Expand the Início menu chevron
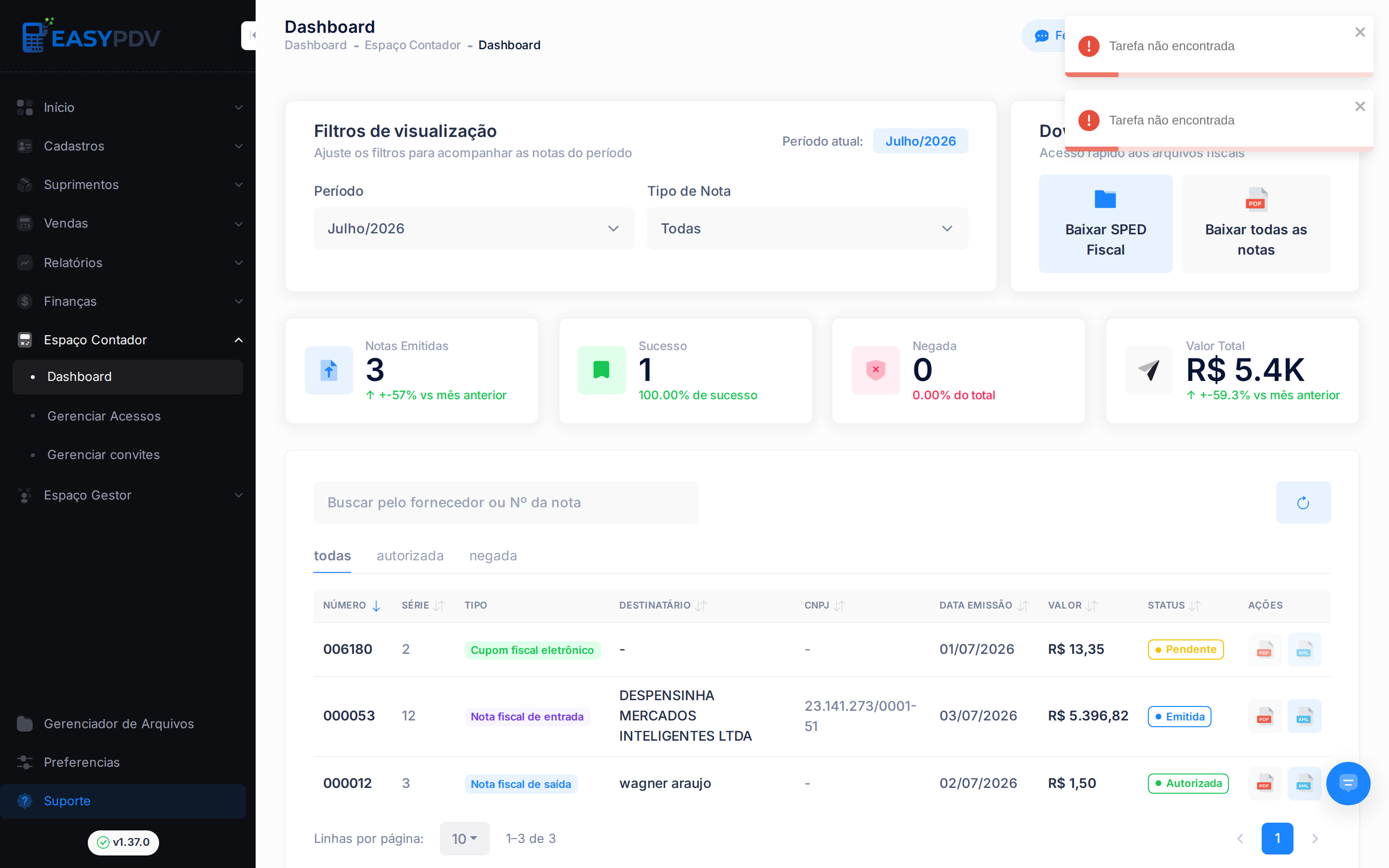 tap(239, 108)
